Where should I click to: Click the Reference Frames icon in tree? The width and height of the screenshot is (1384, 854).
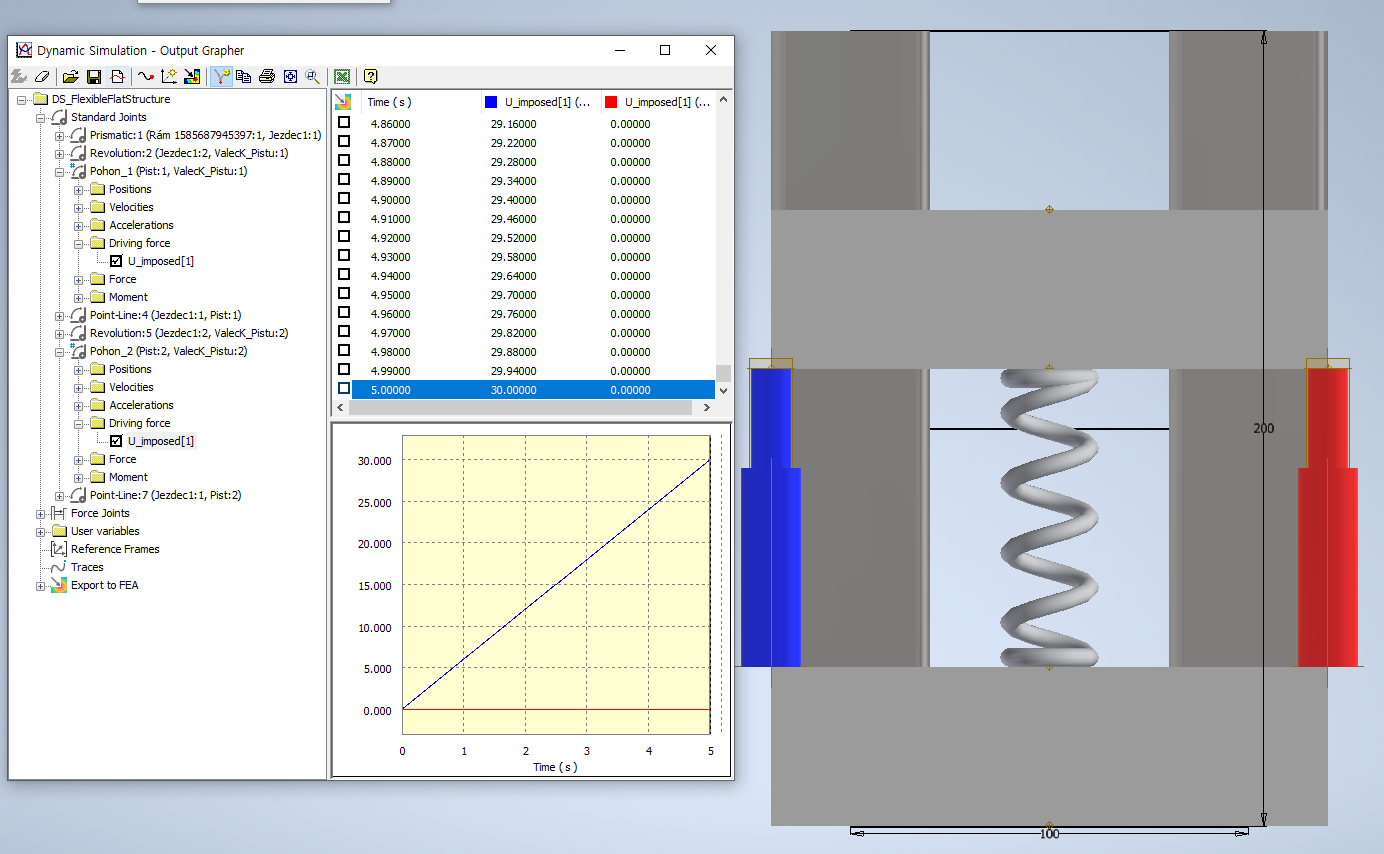pos(59,549)
